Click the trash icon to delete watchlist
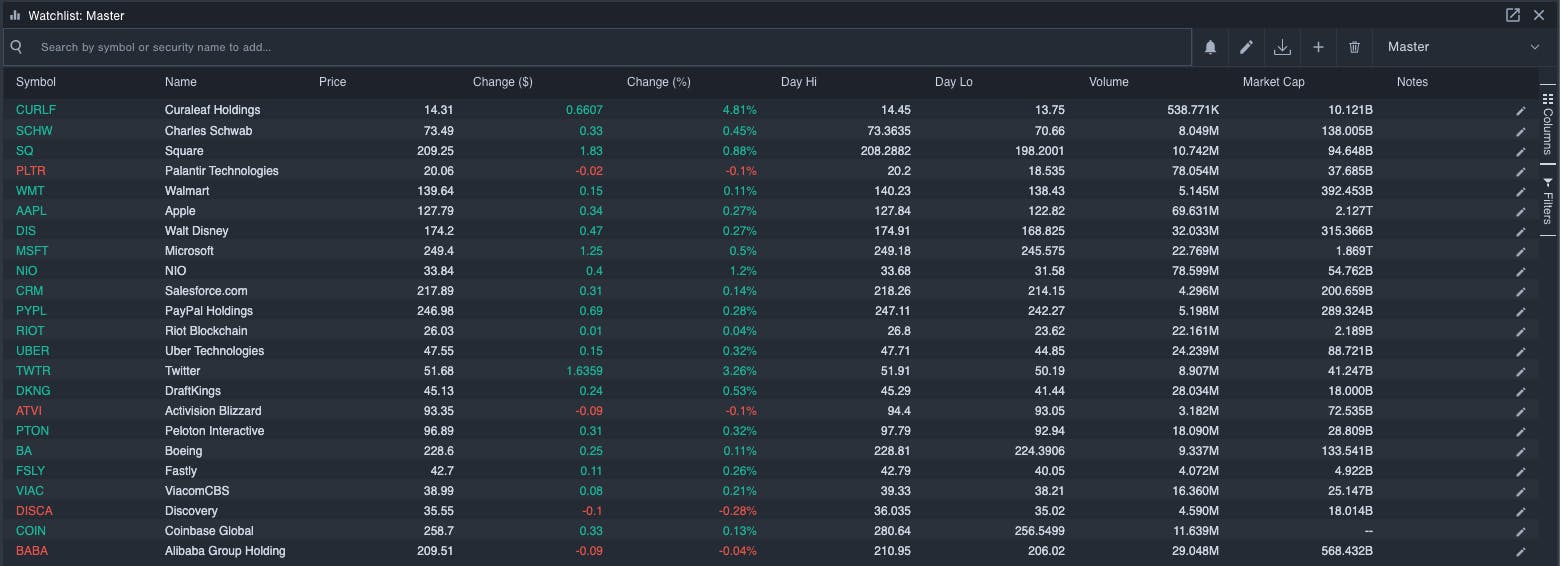This screenshot has width=1560, height=566. click(1354, 47)
